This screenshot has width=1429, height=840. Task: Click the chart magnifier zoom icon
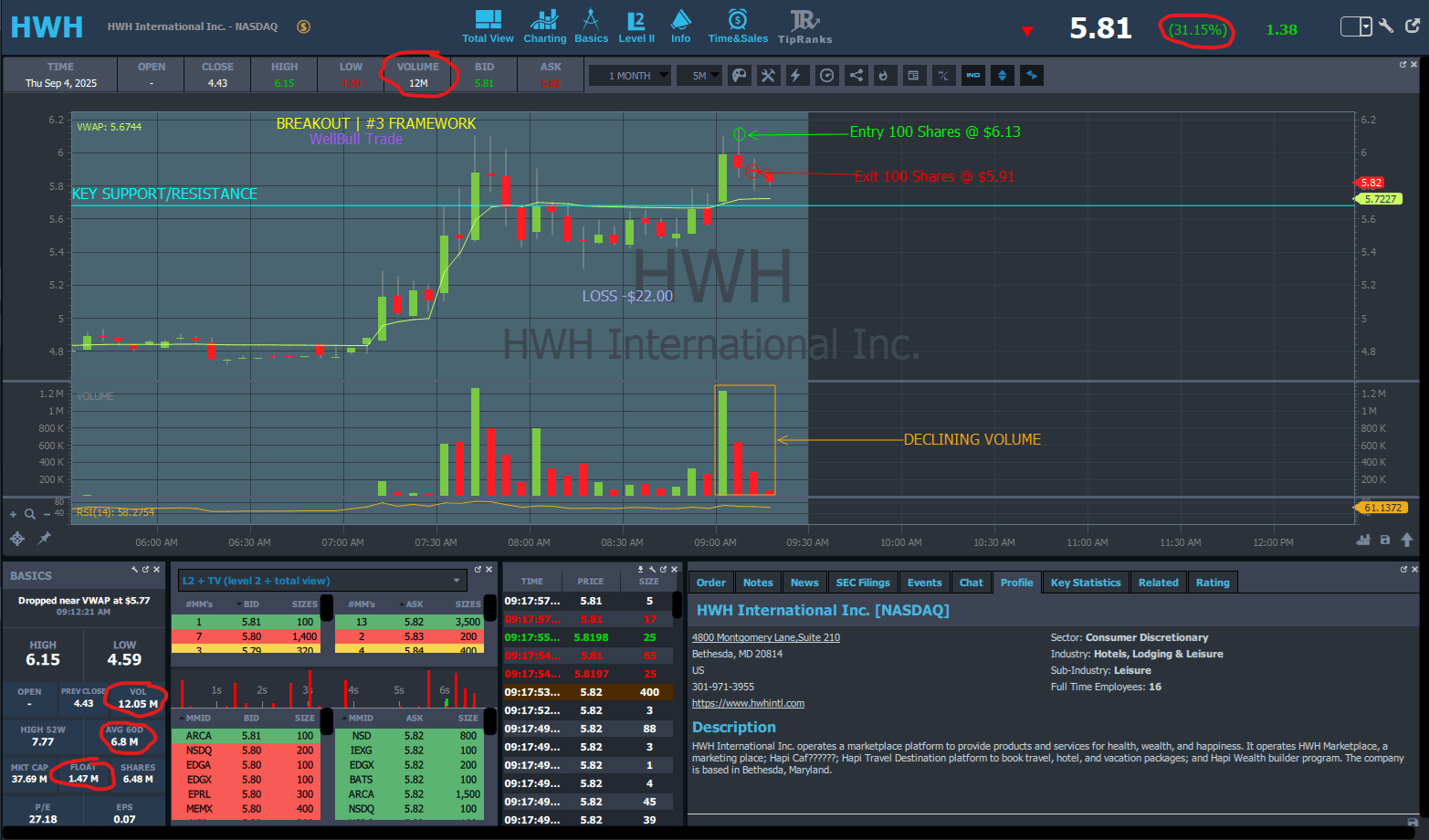(30, 514)
